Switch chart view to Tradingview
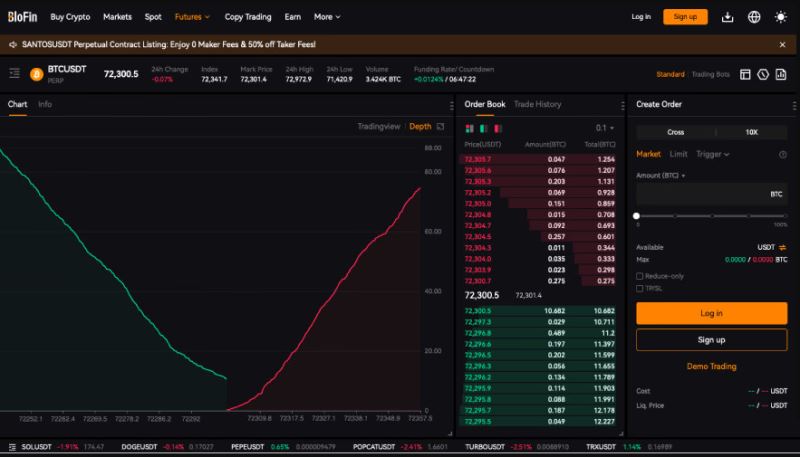Viewport: 800px width, 457px height. pos(378,126)
